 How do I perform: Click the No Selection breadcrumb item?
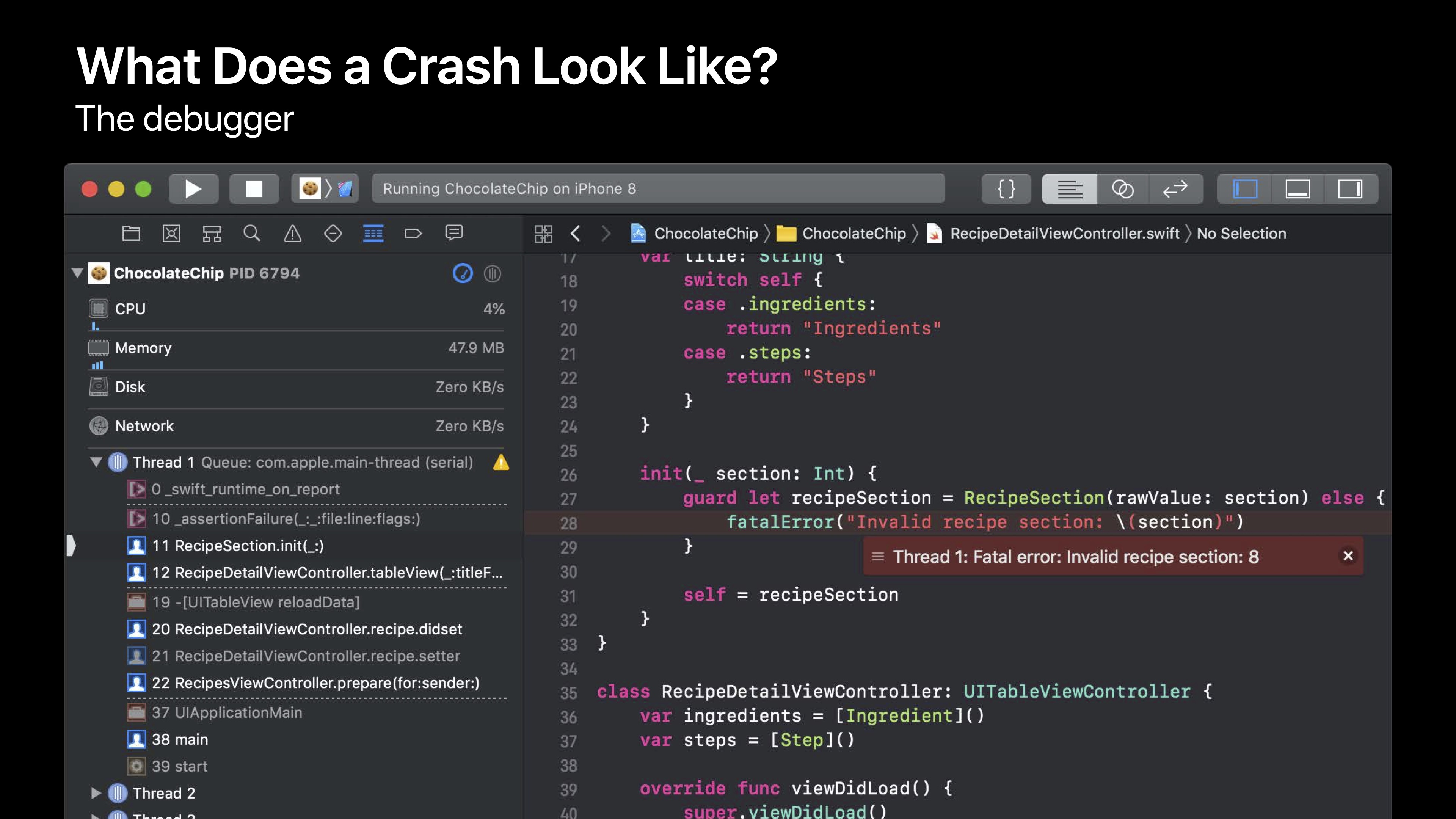(x=1241, y=234)
